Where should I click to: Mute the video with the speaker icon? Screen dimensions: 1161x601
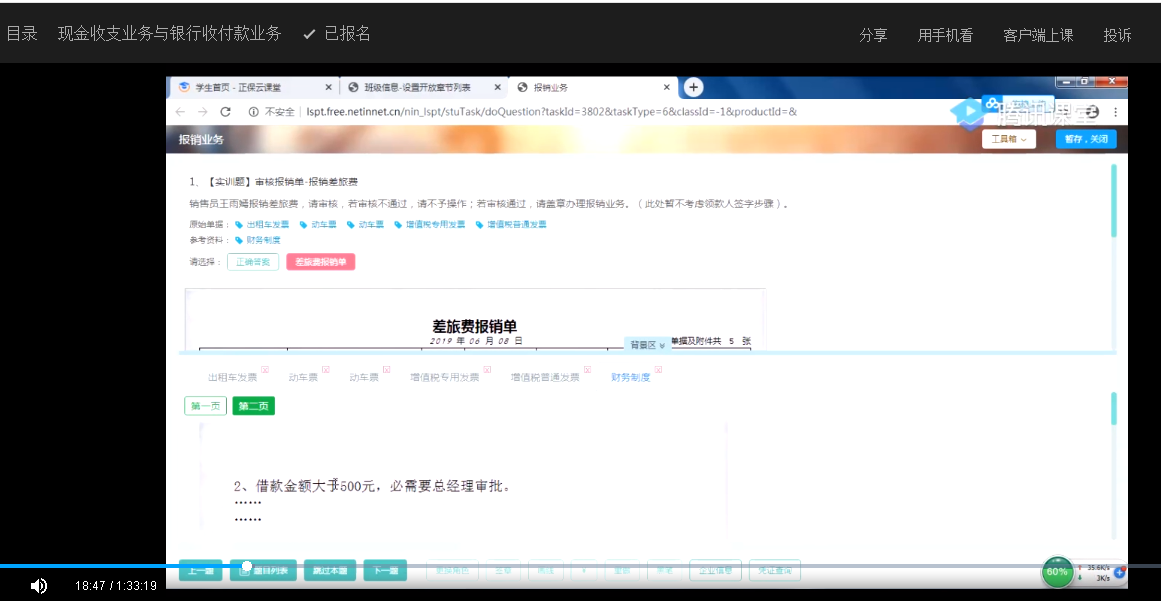coord(39,586)
